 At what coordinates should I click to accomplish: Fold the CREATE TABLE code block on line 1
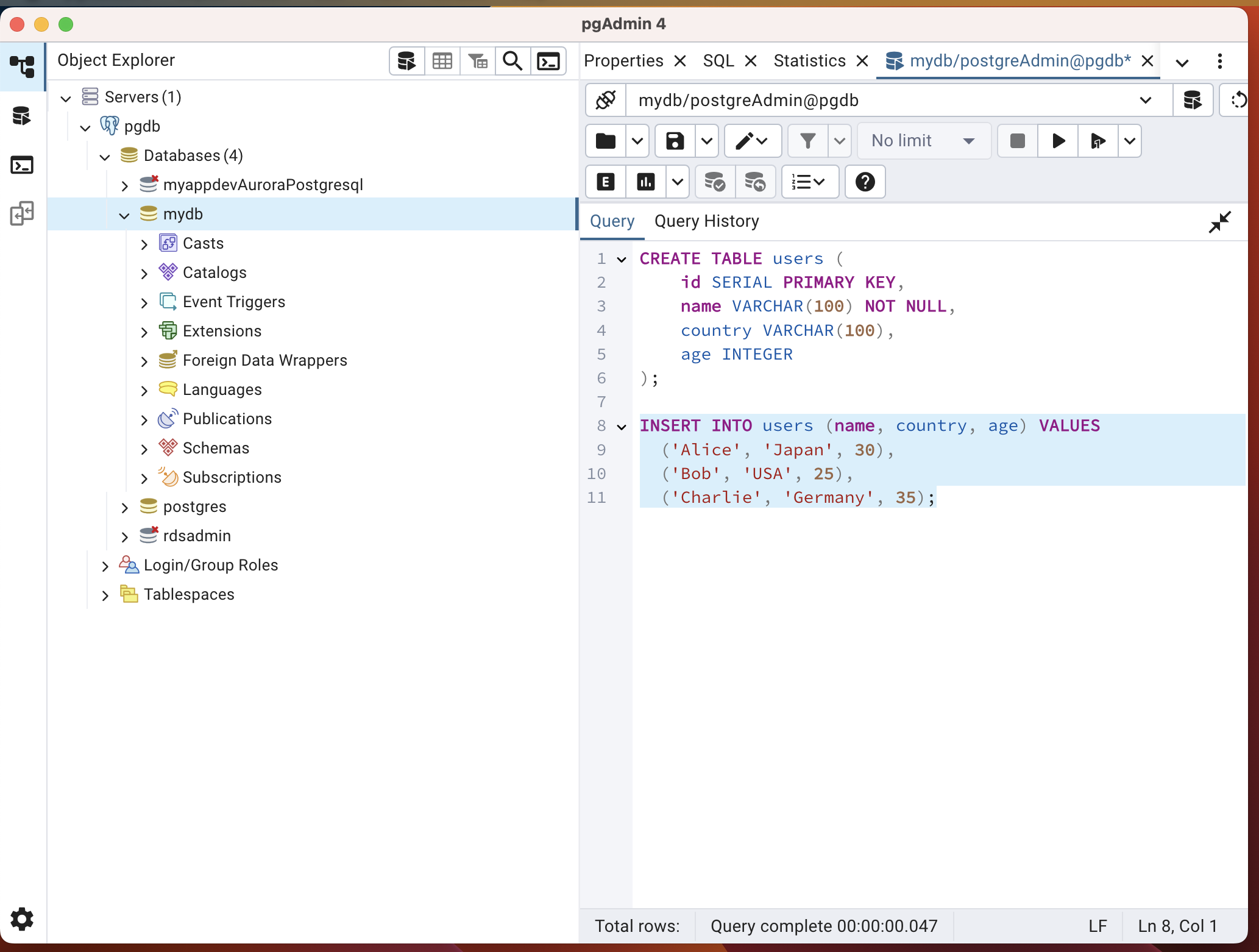click(622, 260)
